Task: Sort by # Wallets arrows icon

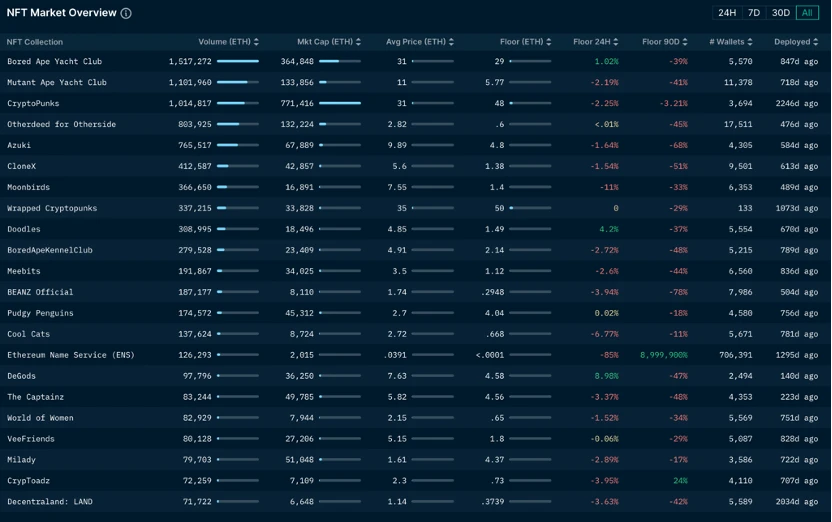Action: [x=750, y=42]
